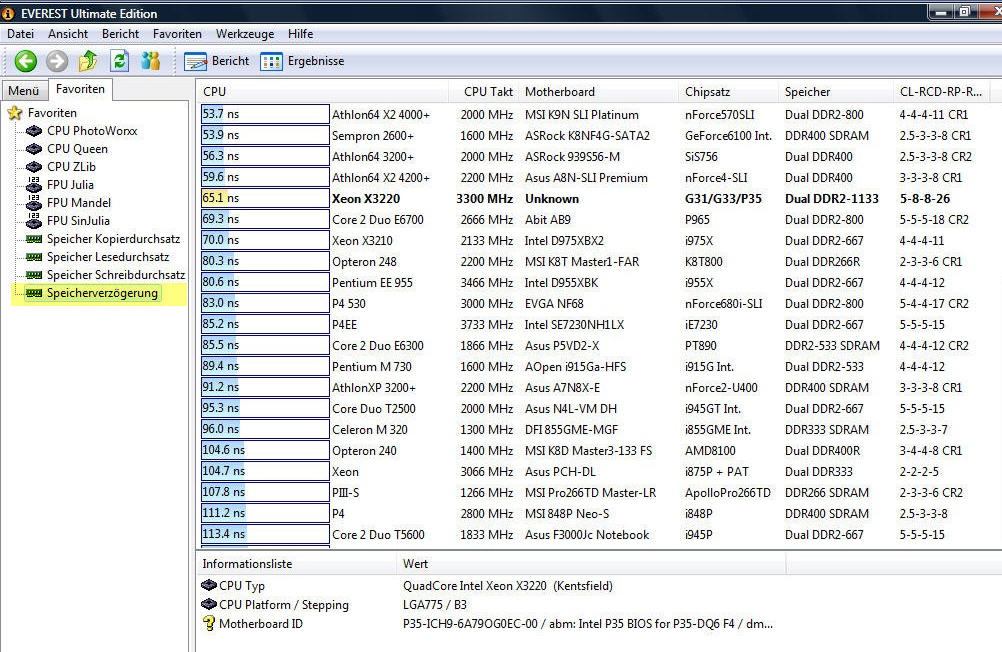Screen dimensions: 1002x652
Task: Click the Asus F3000Jc Notebook cell
Action: pyautogui.click(x=587, y=534)
